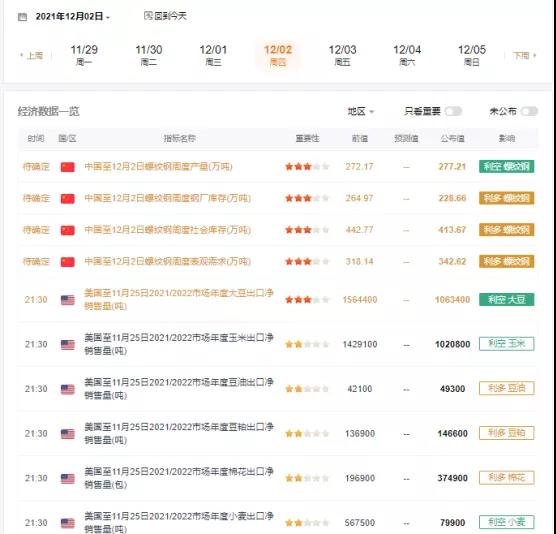Expand the 地区 region filter dropdown

pyautogui.click(x=361, y=111)
